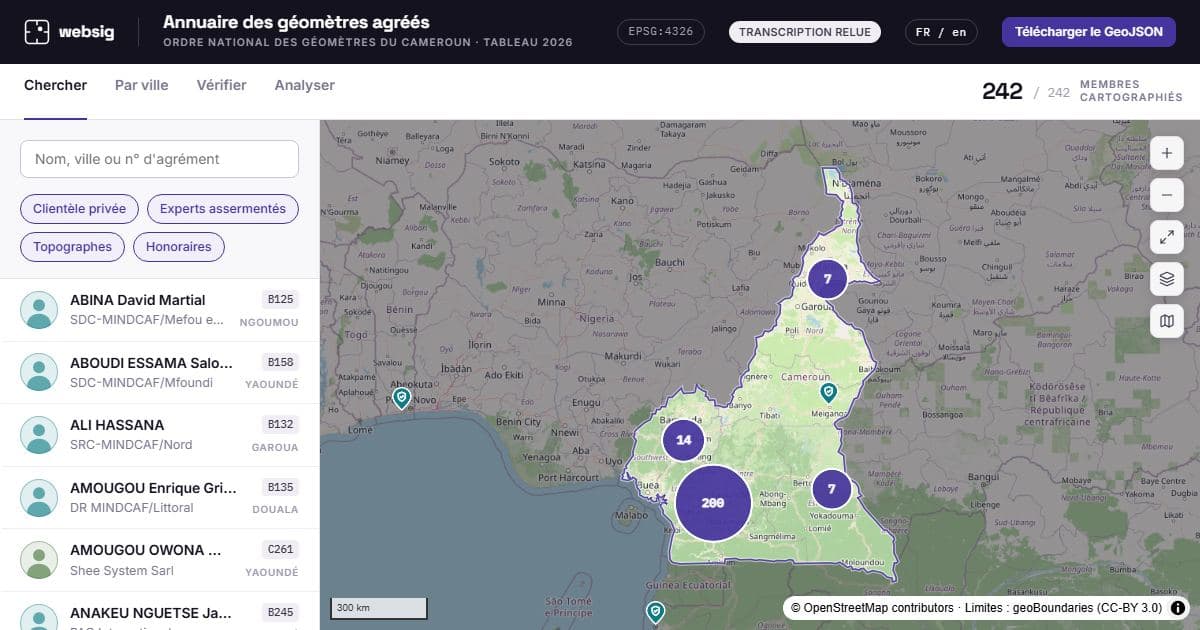Click the 300 km scale bar
The height and width of the screenshot is (630, 1200).
tap(379, 608)
